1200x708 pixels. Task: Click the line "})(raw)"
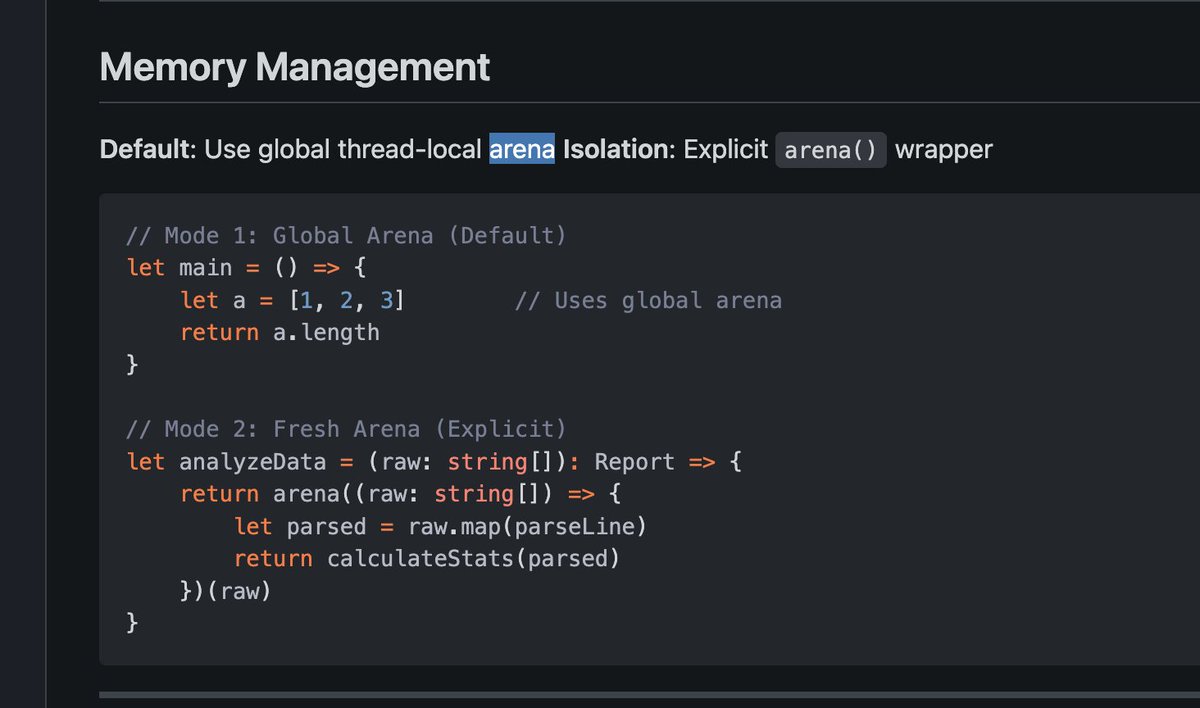pos(226,590)
